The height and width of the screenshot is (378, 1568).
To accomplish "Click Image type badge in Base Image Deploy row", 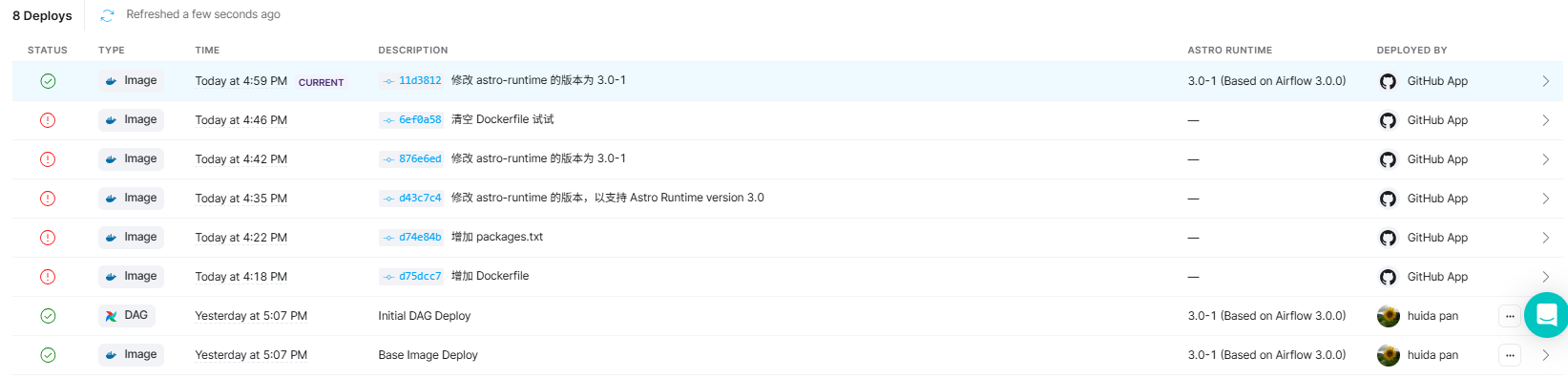I will tap(131, 355).
